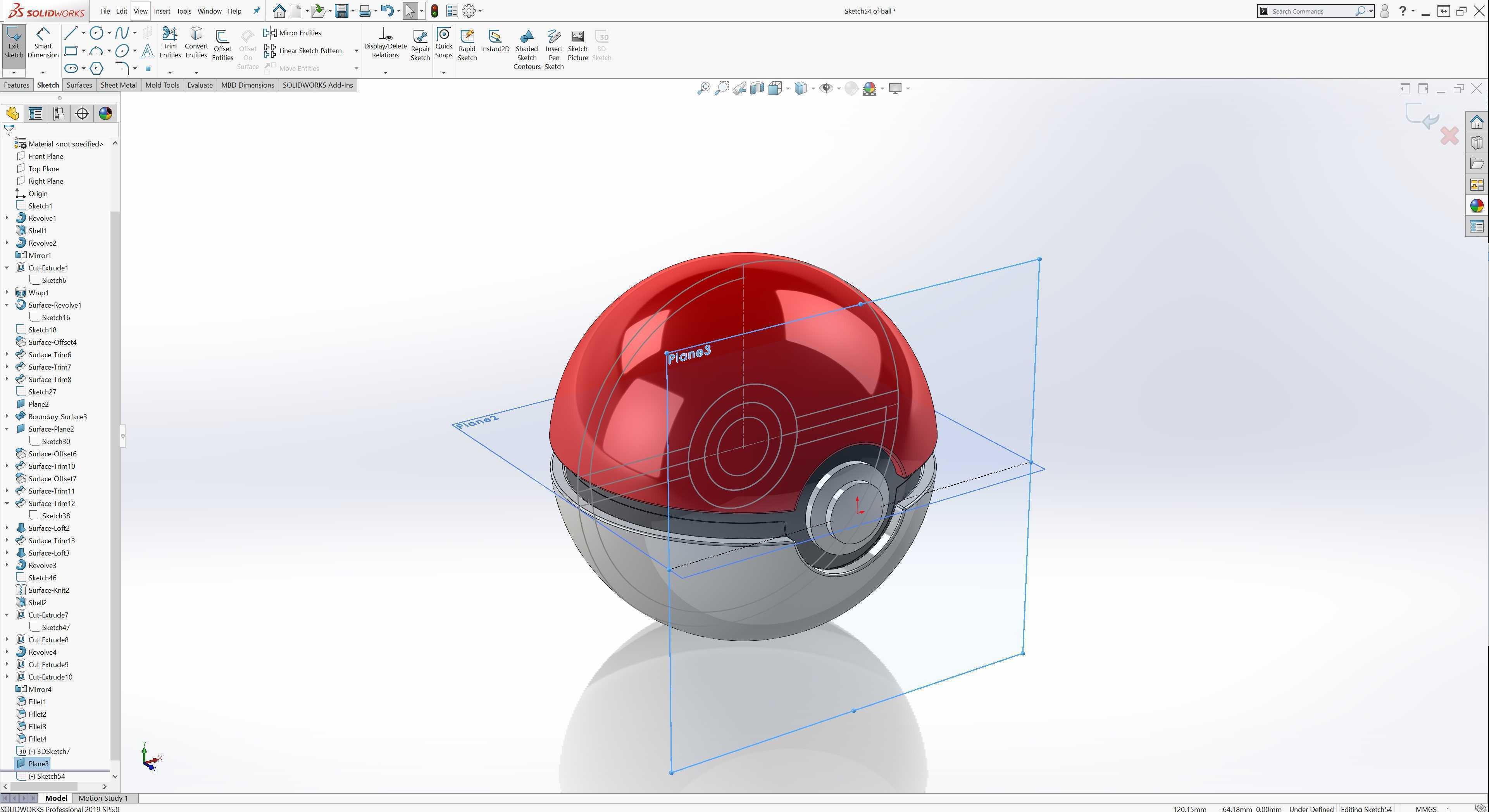Switch to the Features tab
The width and height of the screenshot is (1489, 812).
coord(16,85)
